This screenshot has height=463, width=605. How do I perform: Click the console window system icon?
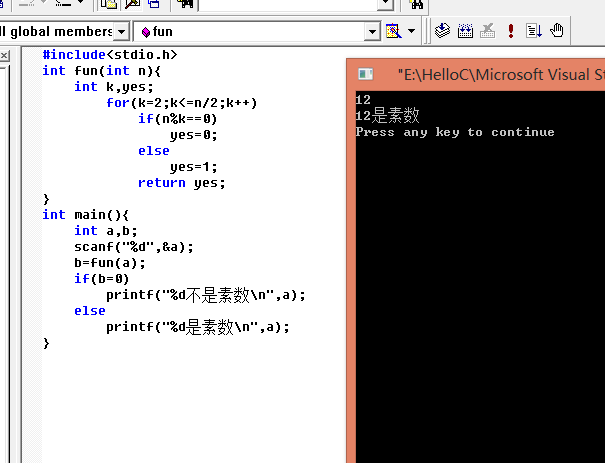365,74
